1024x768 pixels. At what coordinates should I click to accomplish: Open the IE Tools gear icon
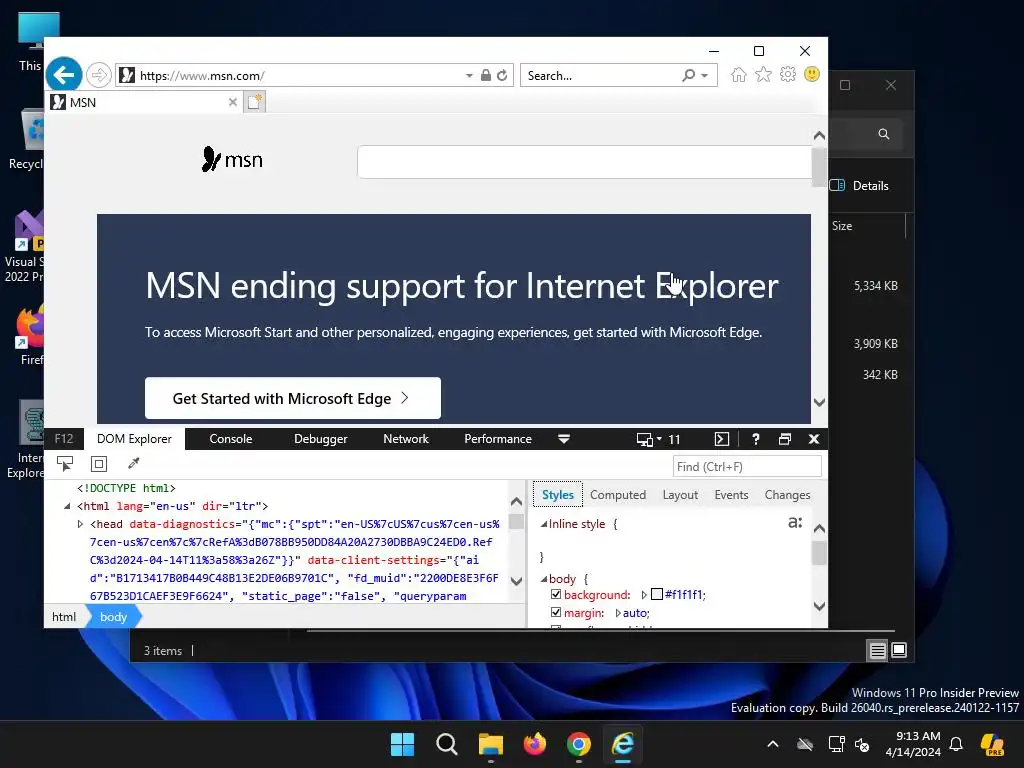[788, 74]
